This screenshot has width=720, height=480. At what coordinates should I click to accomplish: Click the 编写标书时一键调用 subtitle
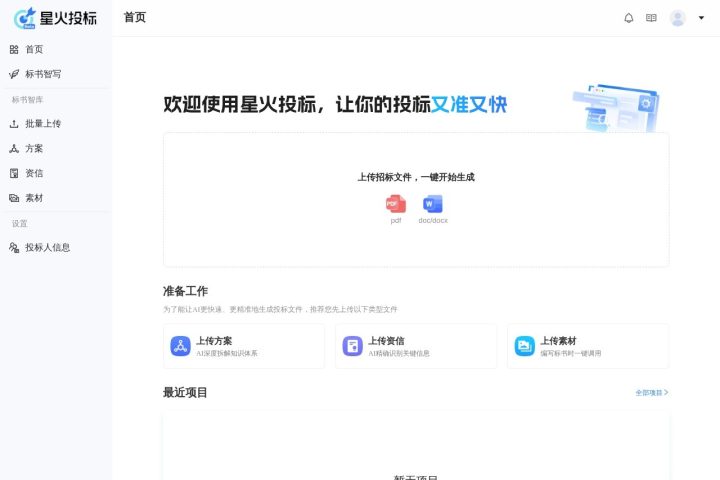point(571,353)
